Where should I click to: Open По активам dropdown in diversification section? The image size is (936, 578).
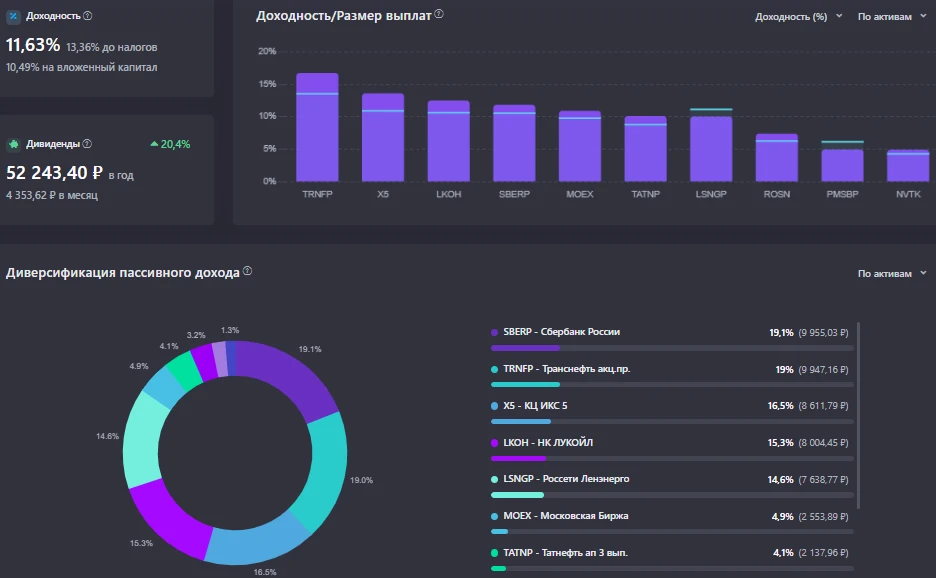tap(891, 273)
